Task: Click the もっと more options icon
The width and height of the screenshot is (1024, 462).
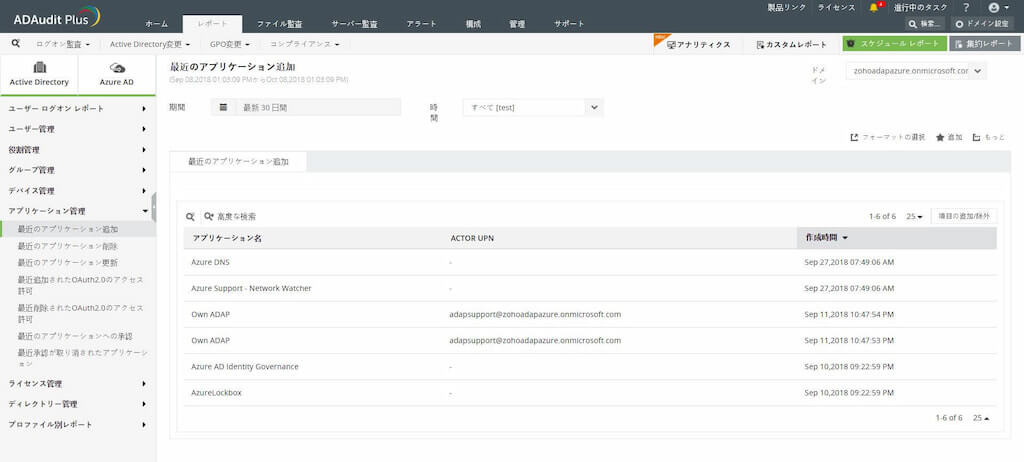Action: click(988, 137)
